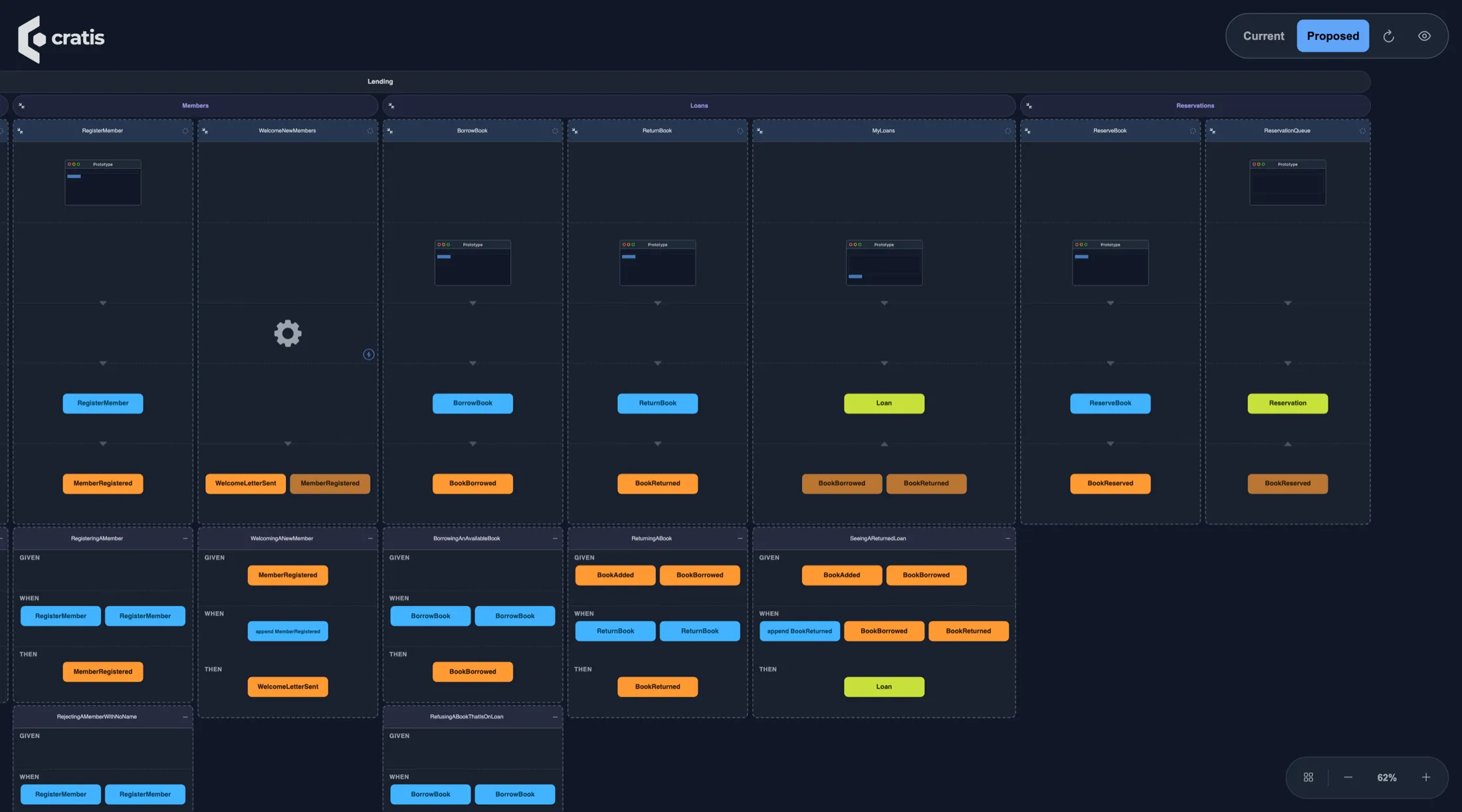Zoom in with the plus icon

click(x=1426, y=777)
